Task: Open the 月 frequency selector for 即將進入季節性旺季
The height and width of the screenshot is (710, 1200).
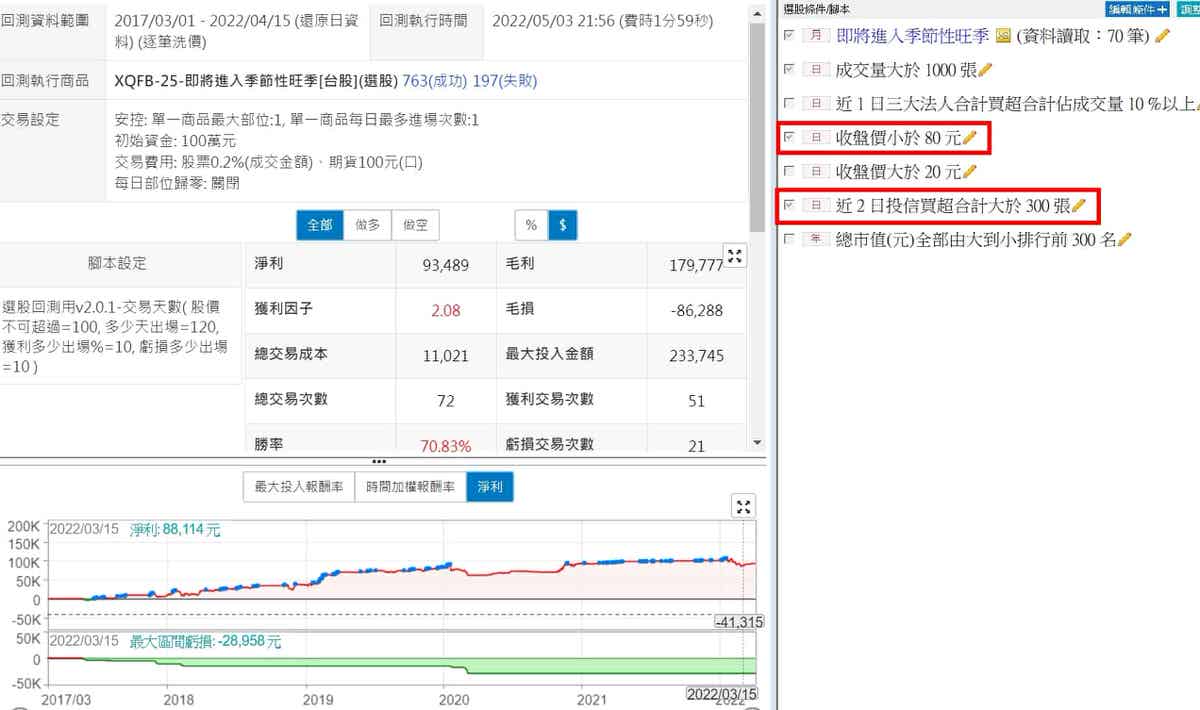Action: (816, 36)
